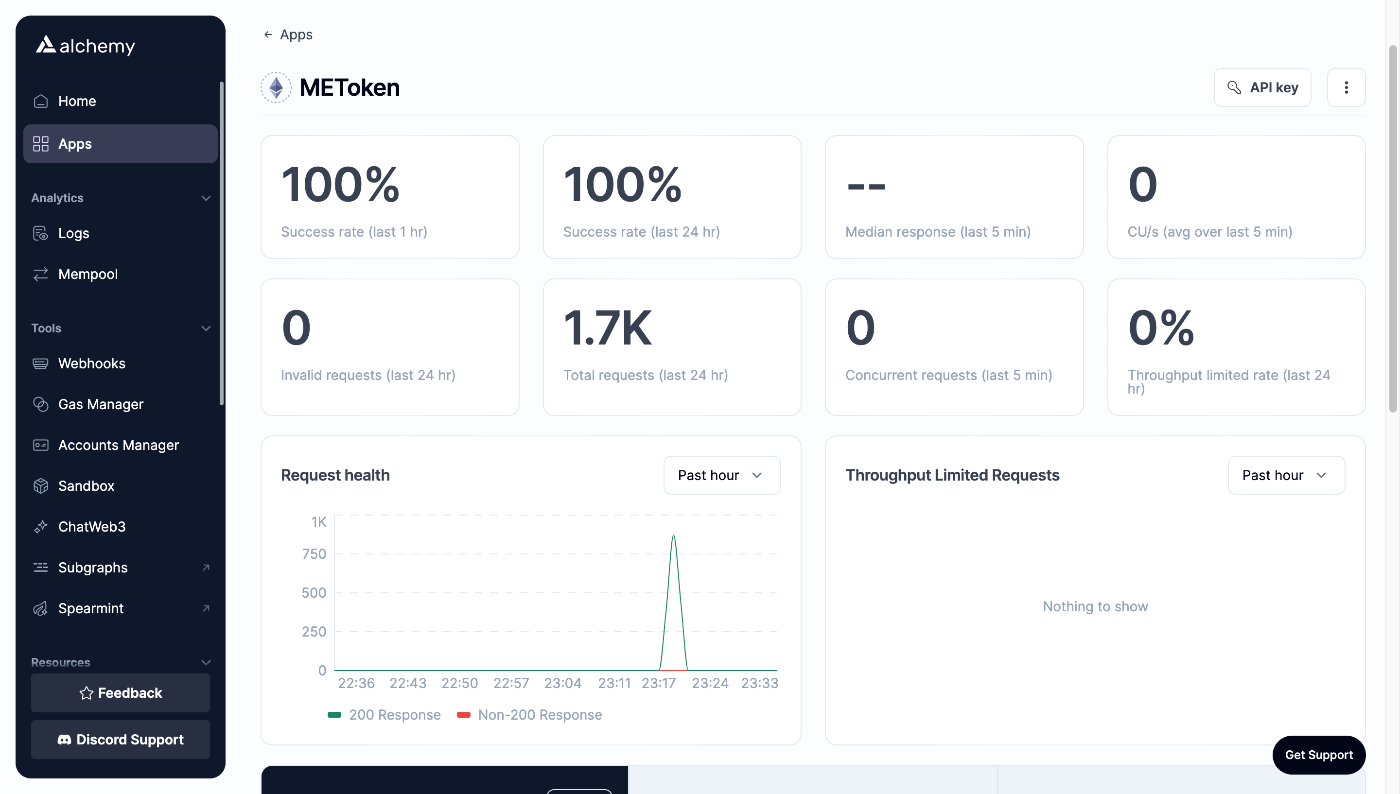1400x794 pixels.
Task: Click the Feedback button
Action: tap(120, 693)
